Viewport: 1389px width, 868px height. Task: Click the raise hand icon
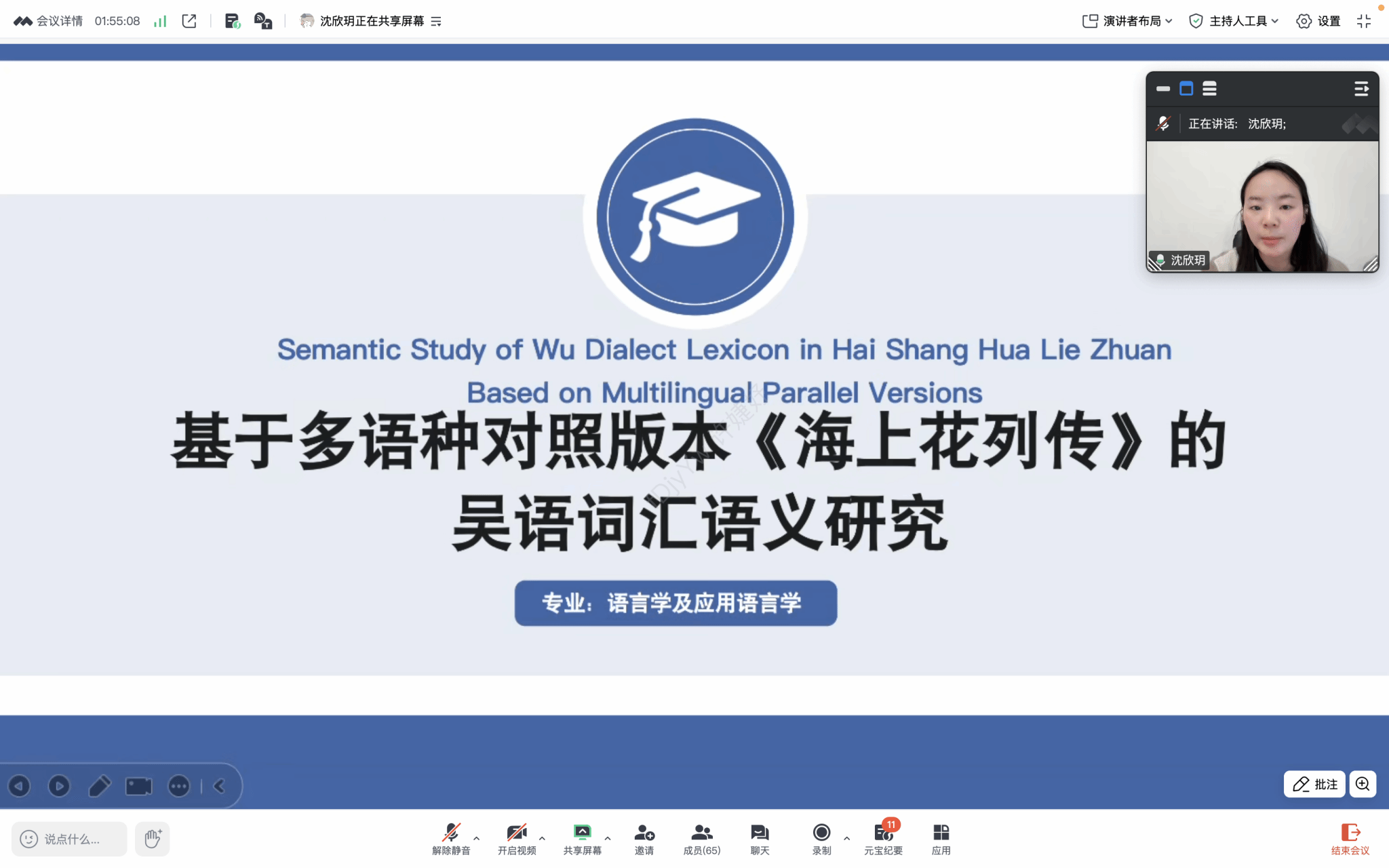click(152, 839)
